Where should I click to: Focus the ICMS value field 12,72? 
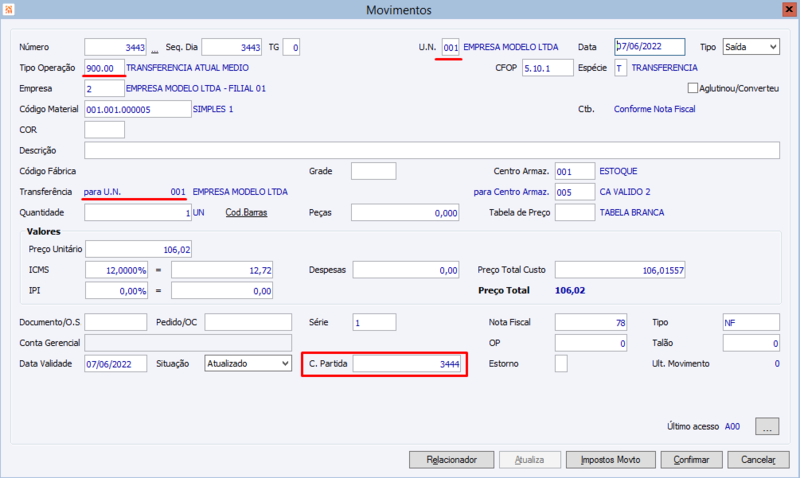(222, 270)
